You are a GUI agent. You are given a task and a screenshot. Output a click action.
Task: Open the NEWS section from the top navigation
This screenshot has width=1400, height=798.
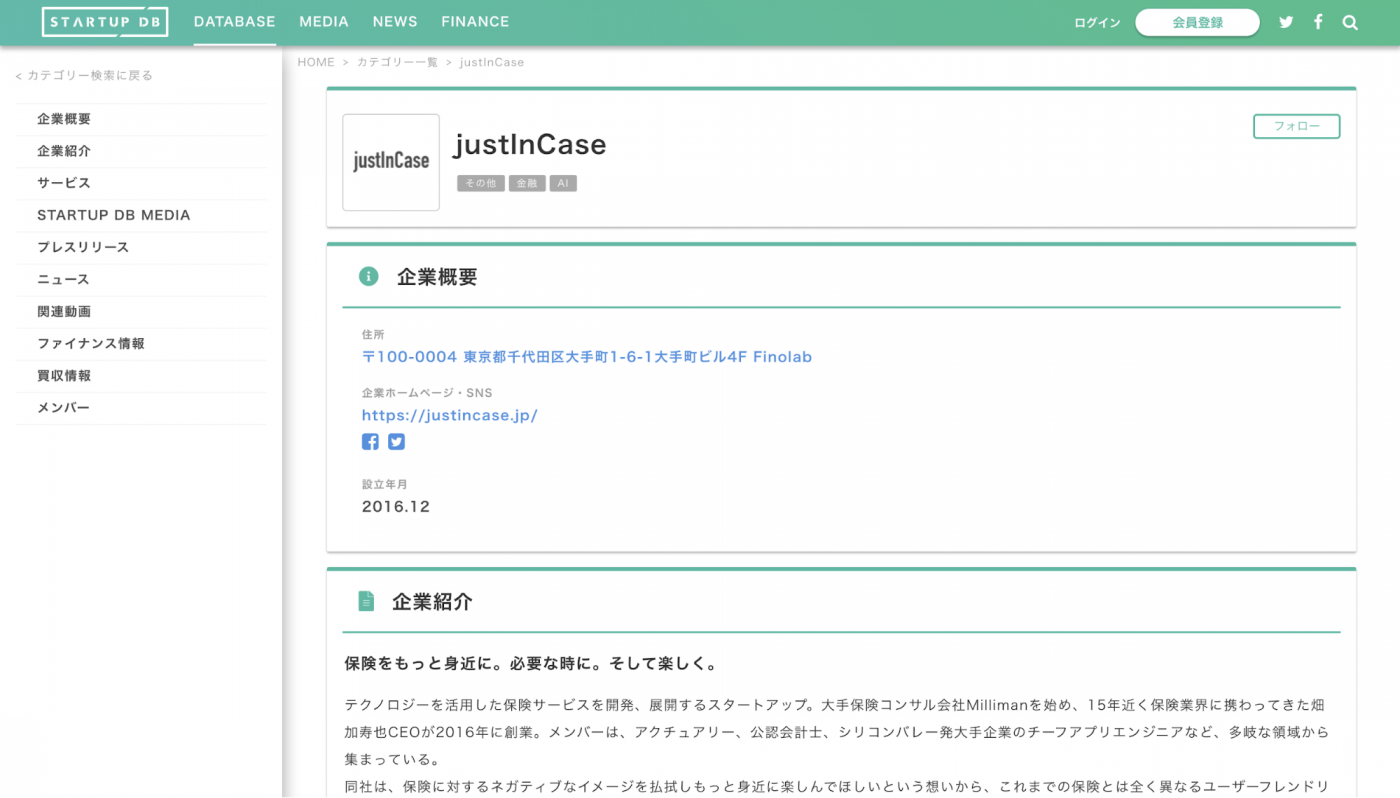(395, 21)
